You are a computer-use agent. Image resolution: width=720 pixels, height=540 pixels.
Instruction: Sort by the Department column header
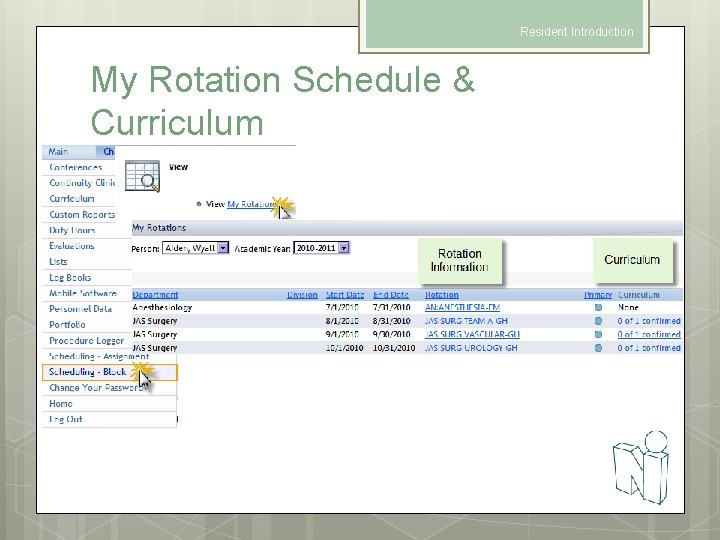point(155,295)
